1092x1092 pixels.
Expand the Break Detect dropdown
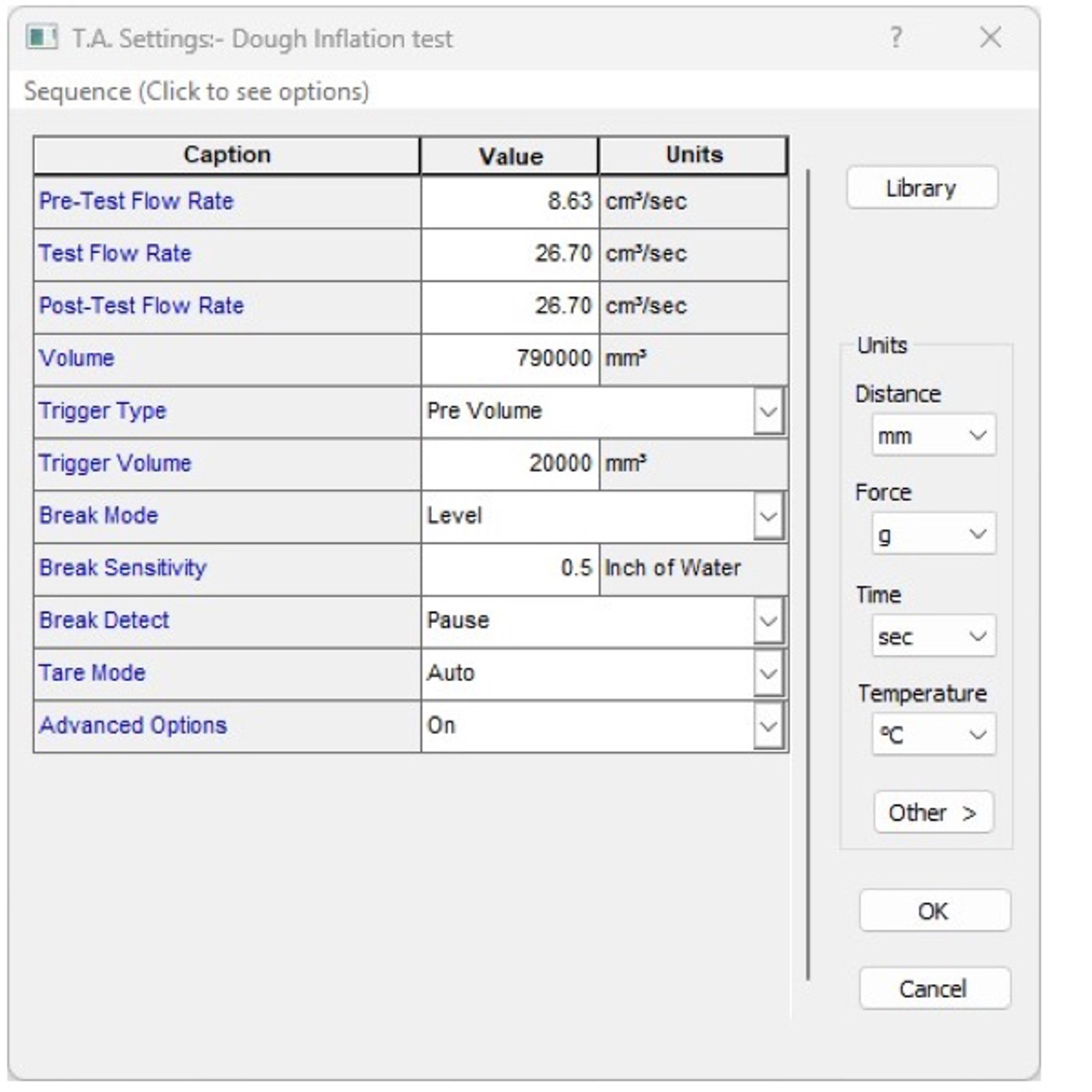768,621
